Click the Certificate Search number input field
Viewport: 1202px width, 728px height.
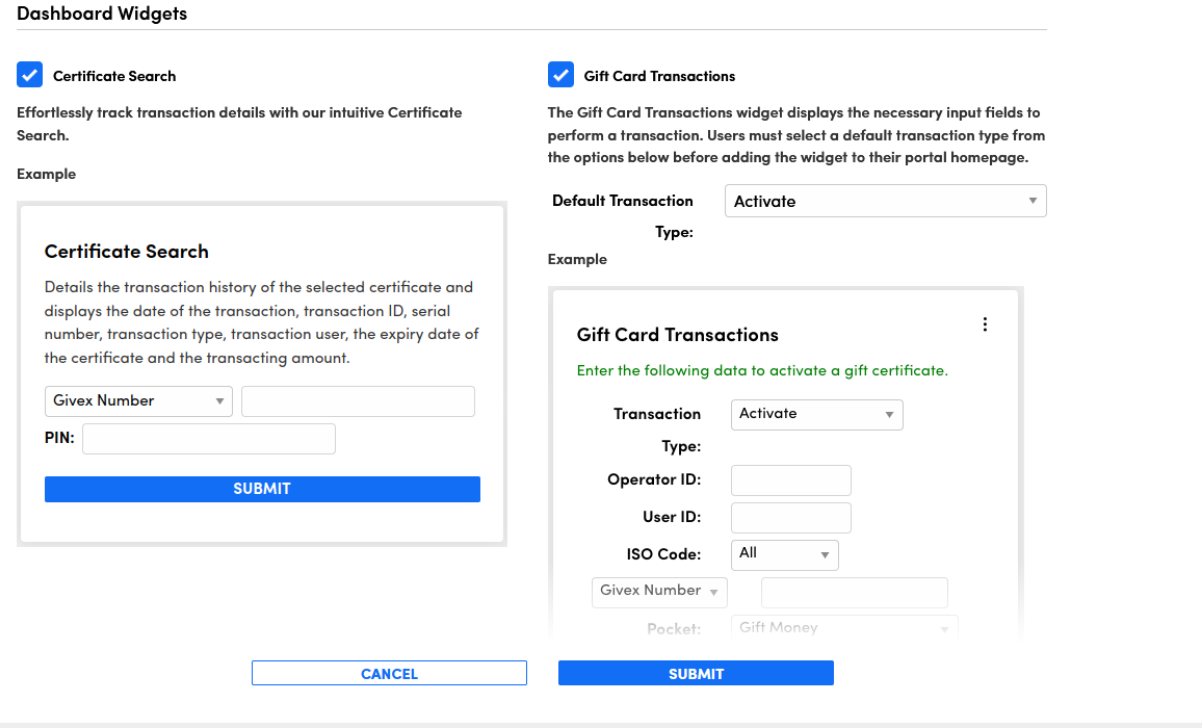tap(358, 401)
